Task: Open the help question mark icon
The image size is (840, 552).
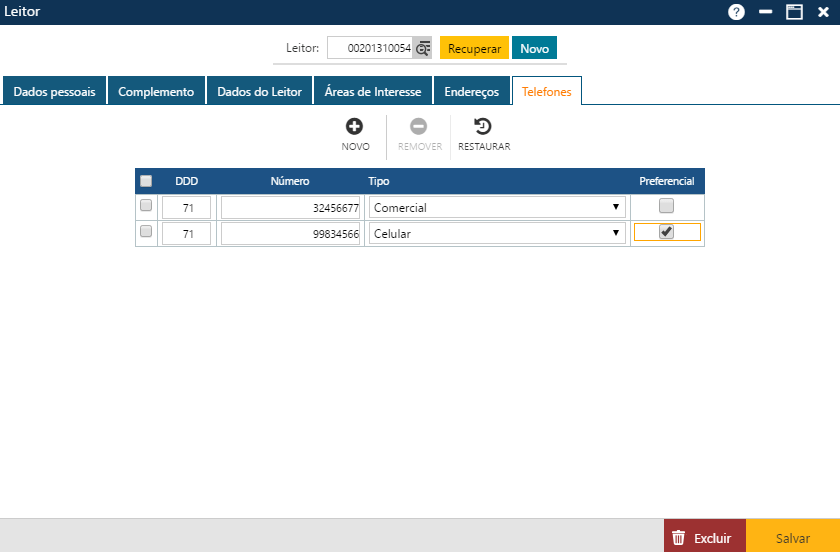Action: click(737, 12)
